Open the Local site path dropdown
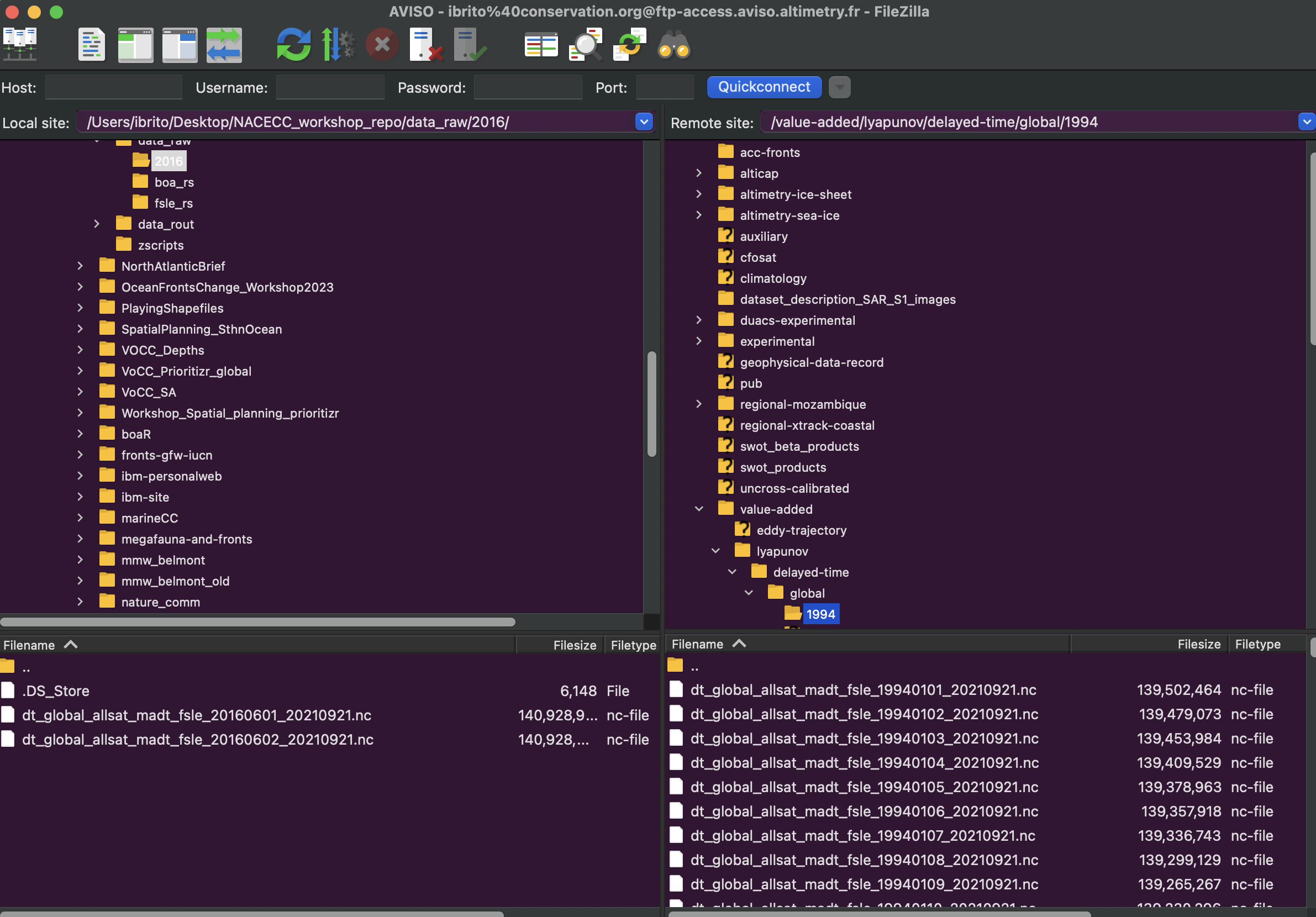Image resolution: width=1316 pixels, height=917 pixels. point(644,122)
